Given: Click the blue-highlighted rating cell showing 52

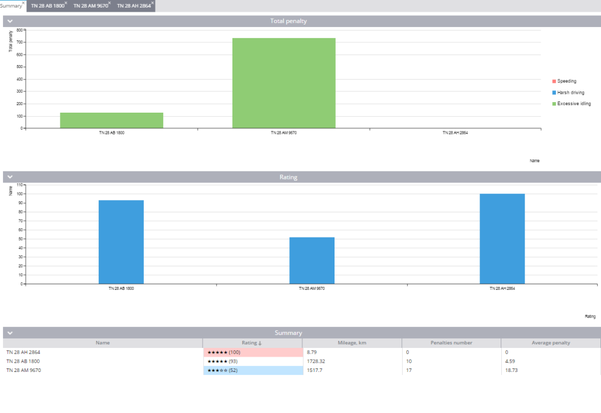Looking at the screenshot, I should (252, 370).
